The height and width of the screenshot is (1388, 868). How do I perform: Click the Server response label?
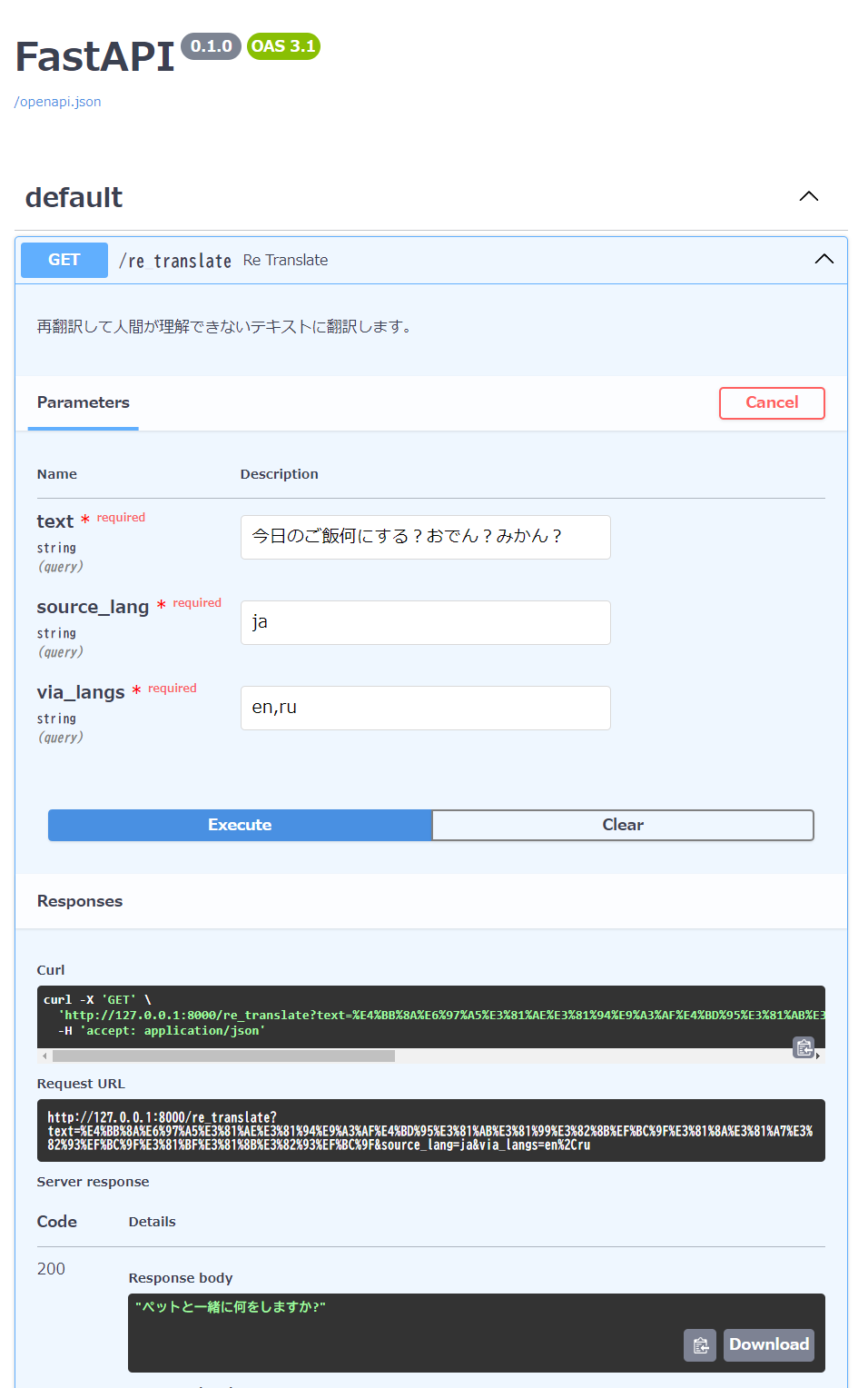coord(93,1182)
